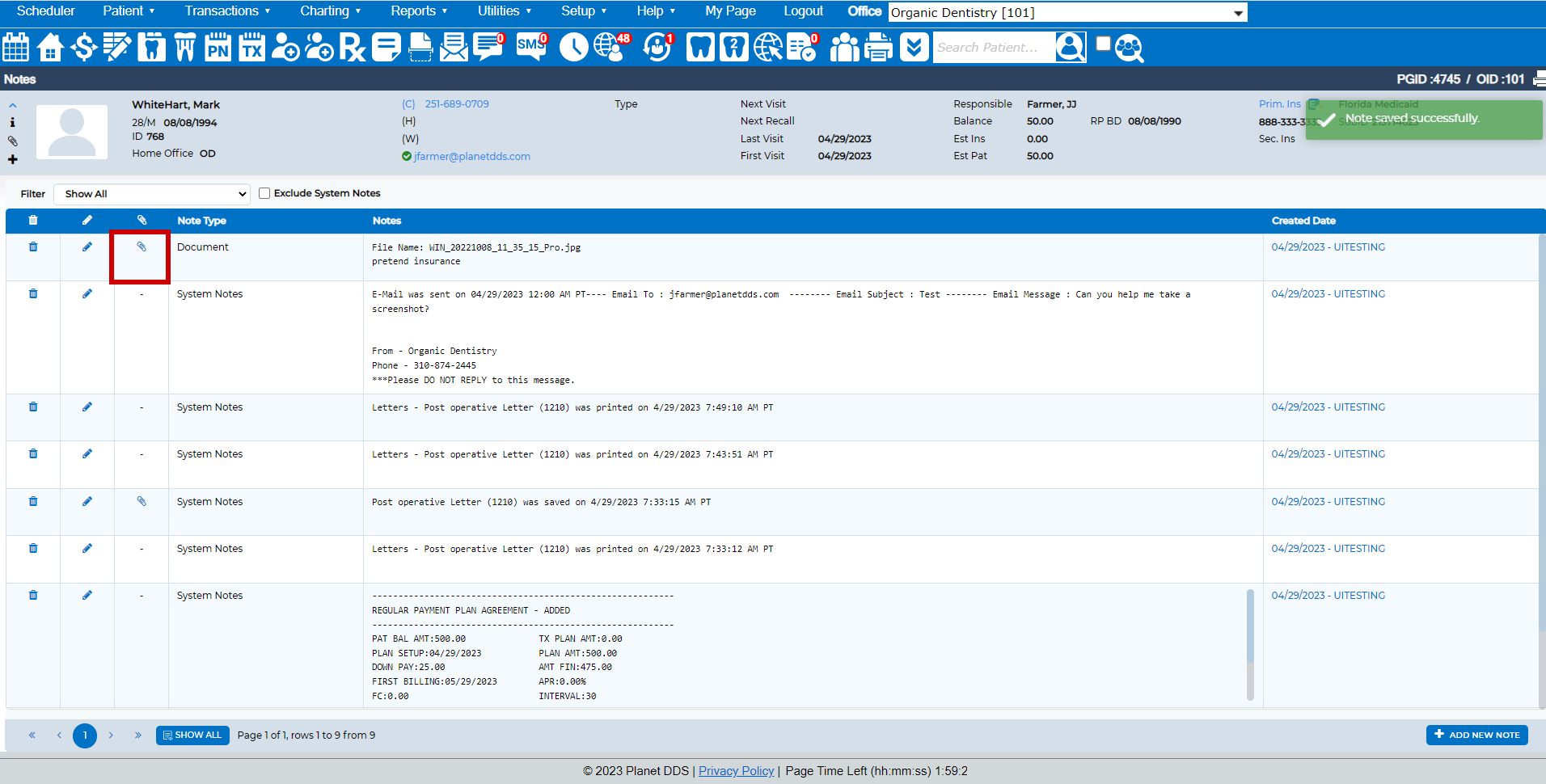Open the clock time icon

pos(573,48)
